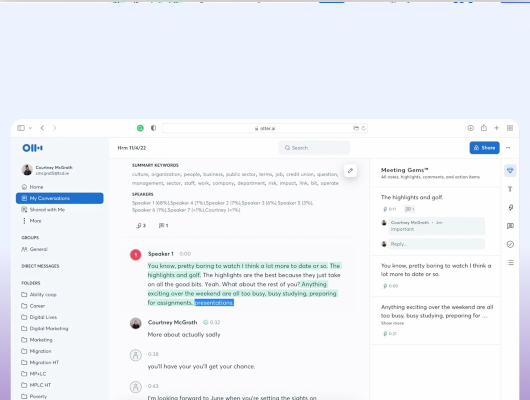Select the text notes icon in right rail
The width and height of the screenshot is (530, 400).
510,189
